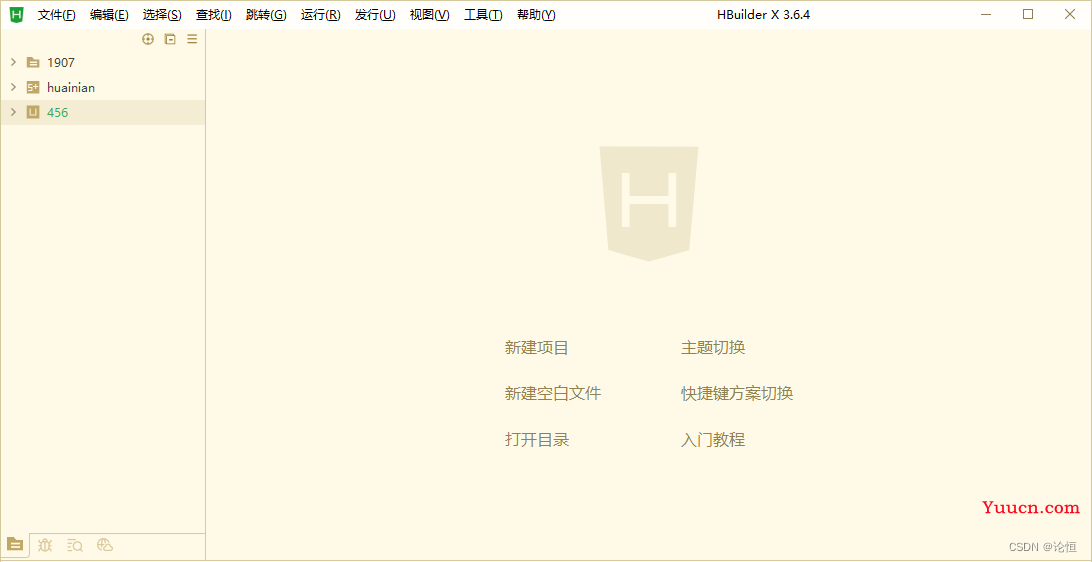Viewport: 1092px width, 562px height.
Task: Click the 456 uni-app project icon
Action: tap(33, 112)
